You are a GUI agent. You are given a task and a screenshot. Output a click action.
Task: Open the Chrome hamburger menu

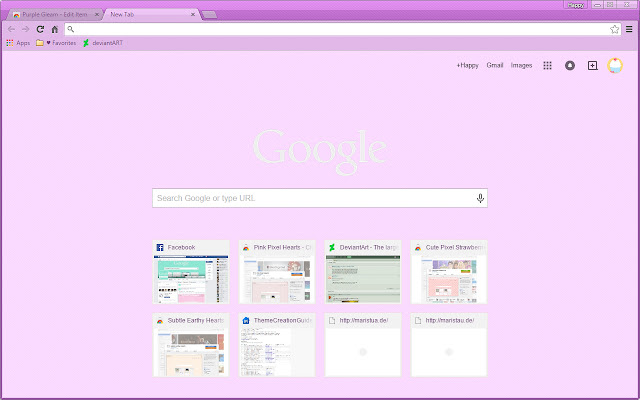click(x=629, y=29)
